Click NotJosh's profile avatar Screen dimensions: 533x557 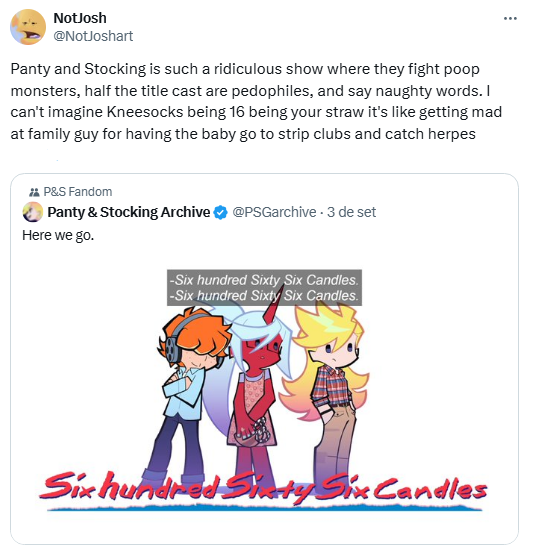28,27
